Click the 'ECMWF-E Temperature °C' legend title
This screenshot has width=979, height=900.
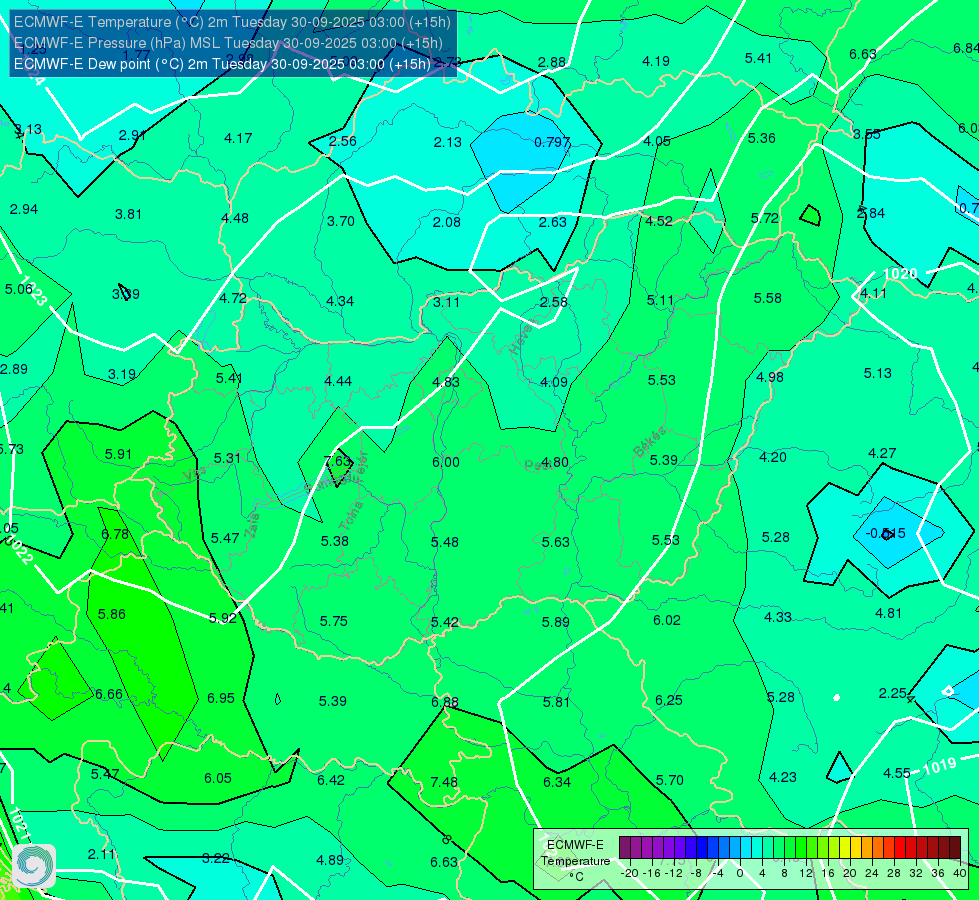click(x=575, y=861)
